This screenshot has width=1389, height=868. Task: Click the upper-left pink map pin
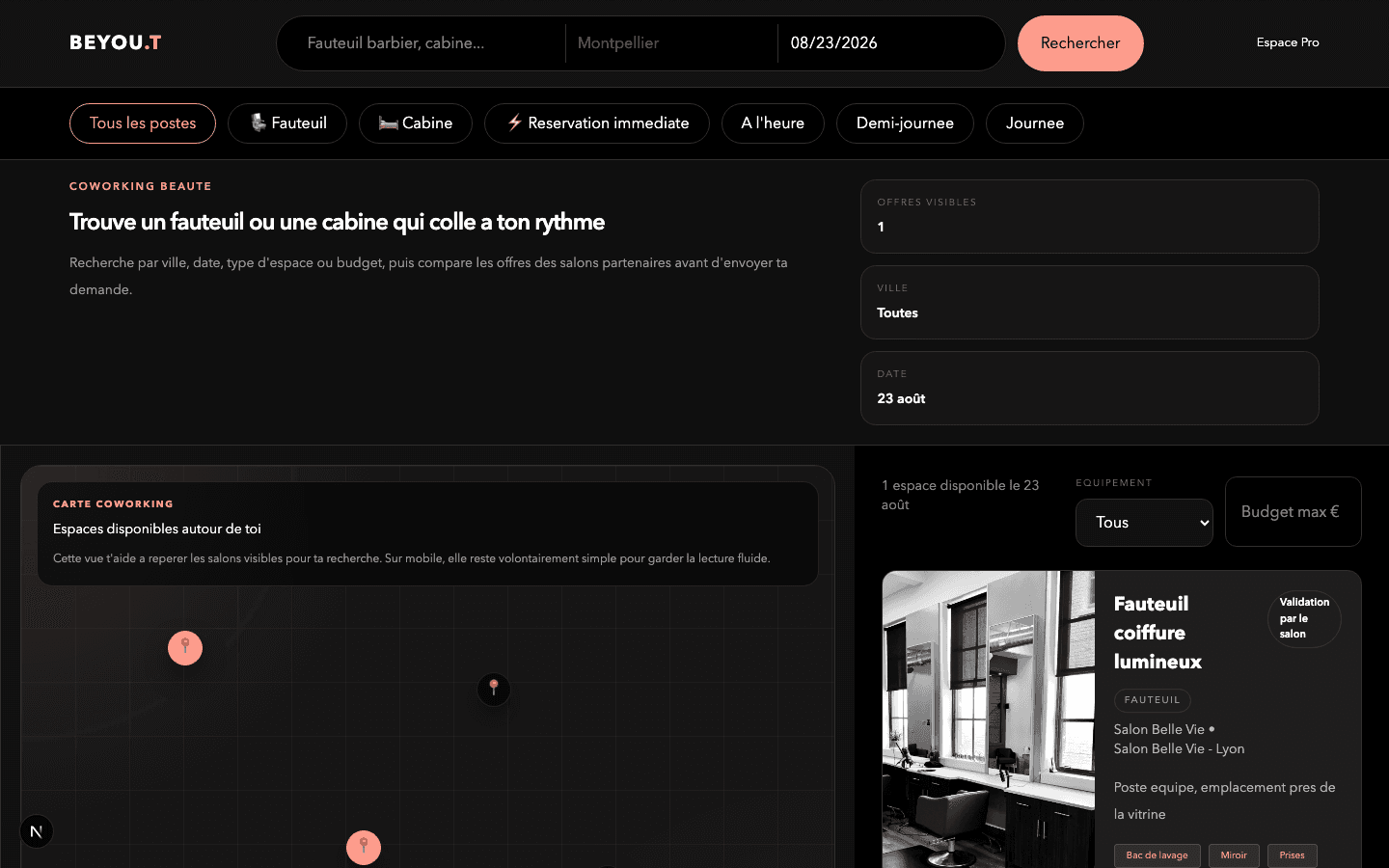185,648
